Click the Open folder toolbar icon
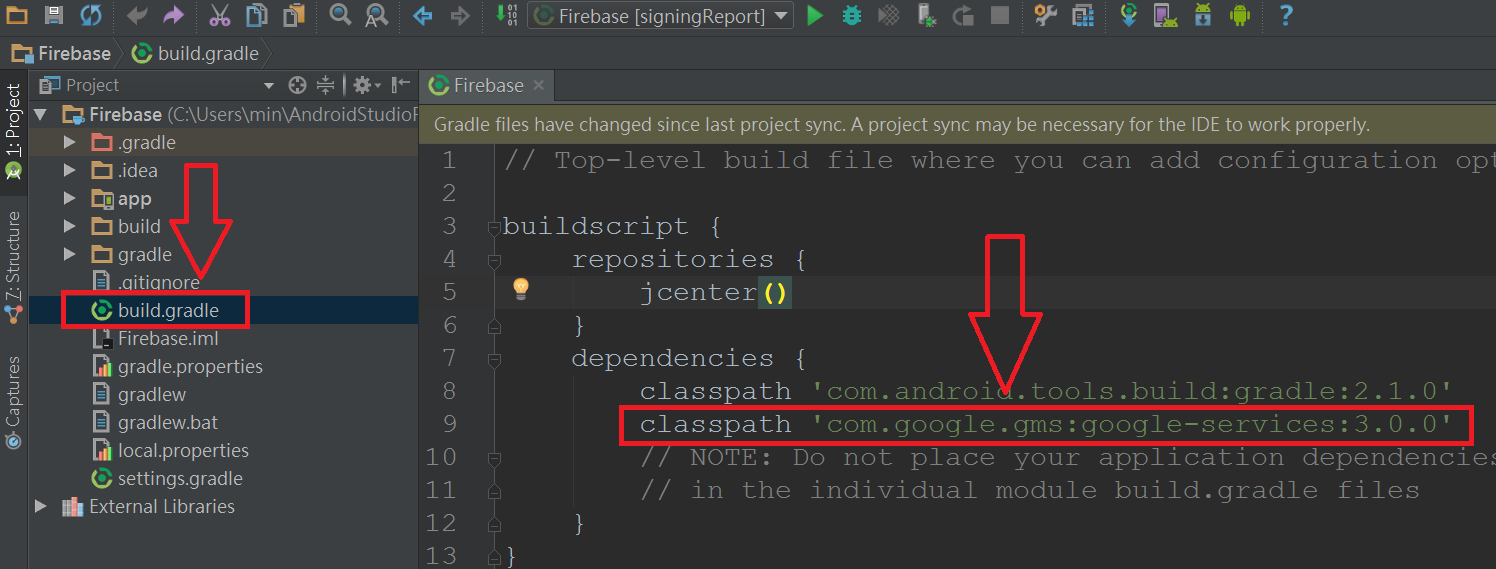1496x569 pixels. 18,15
